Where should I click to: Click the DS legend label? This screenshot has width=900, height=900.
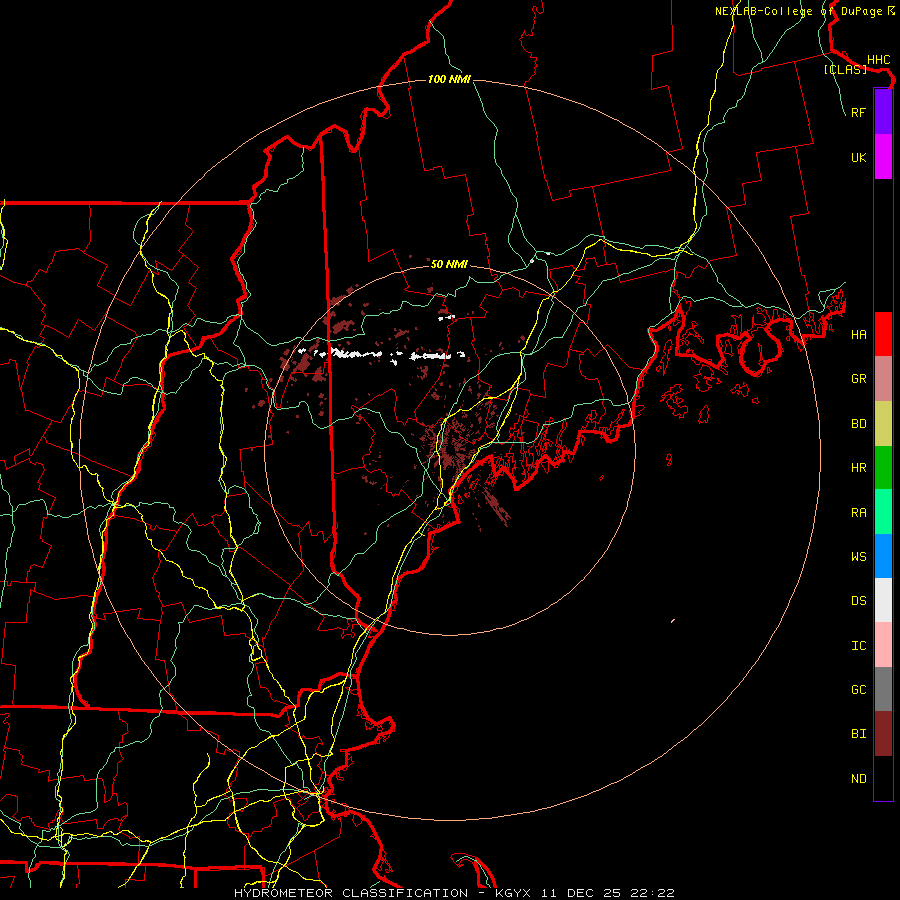coord(858,601)
